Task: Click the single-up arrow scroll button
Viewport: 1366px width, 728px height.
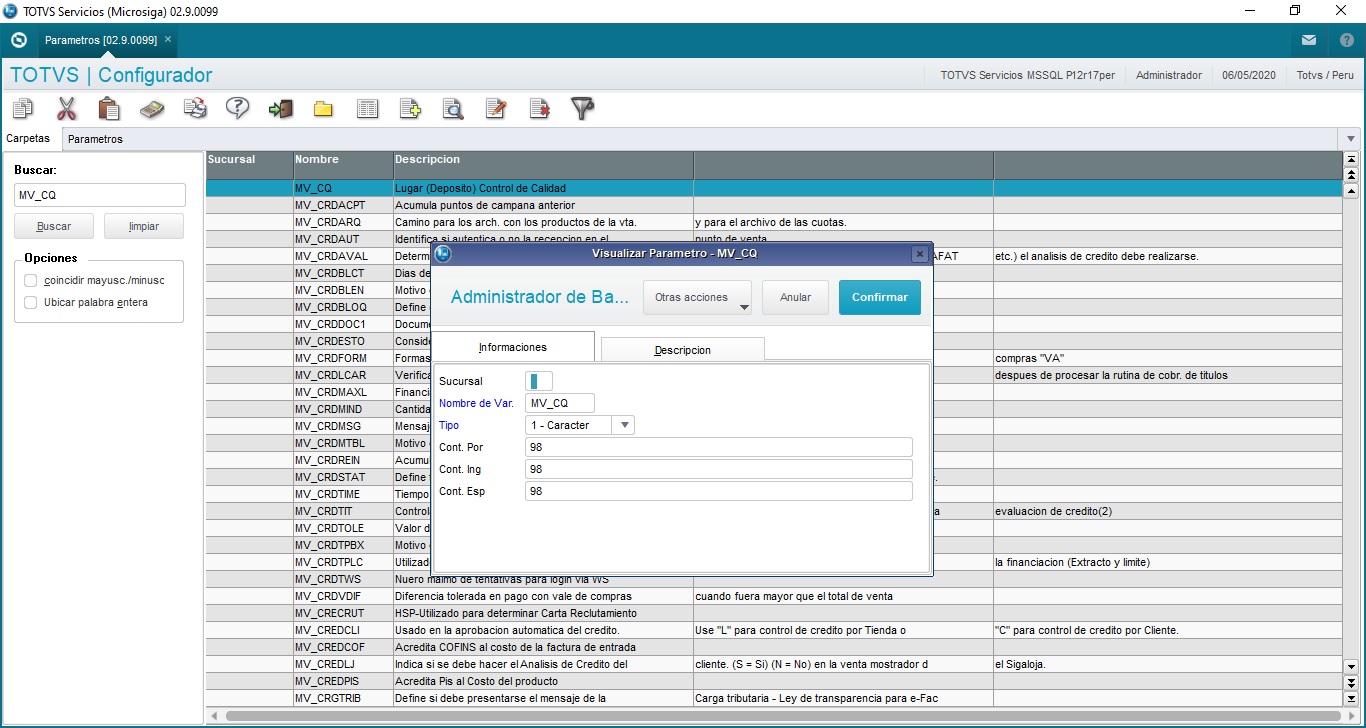Action: click(1351, 190)
